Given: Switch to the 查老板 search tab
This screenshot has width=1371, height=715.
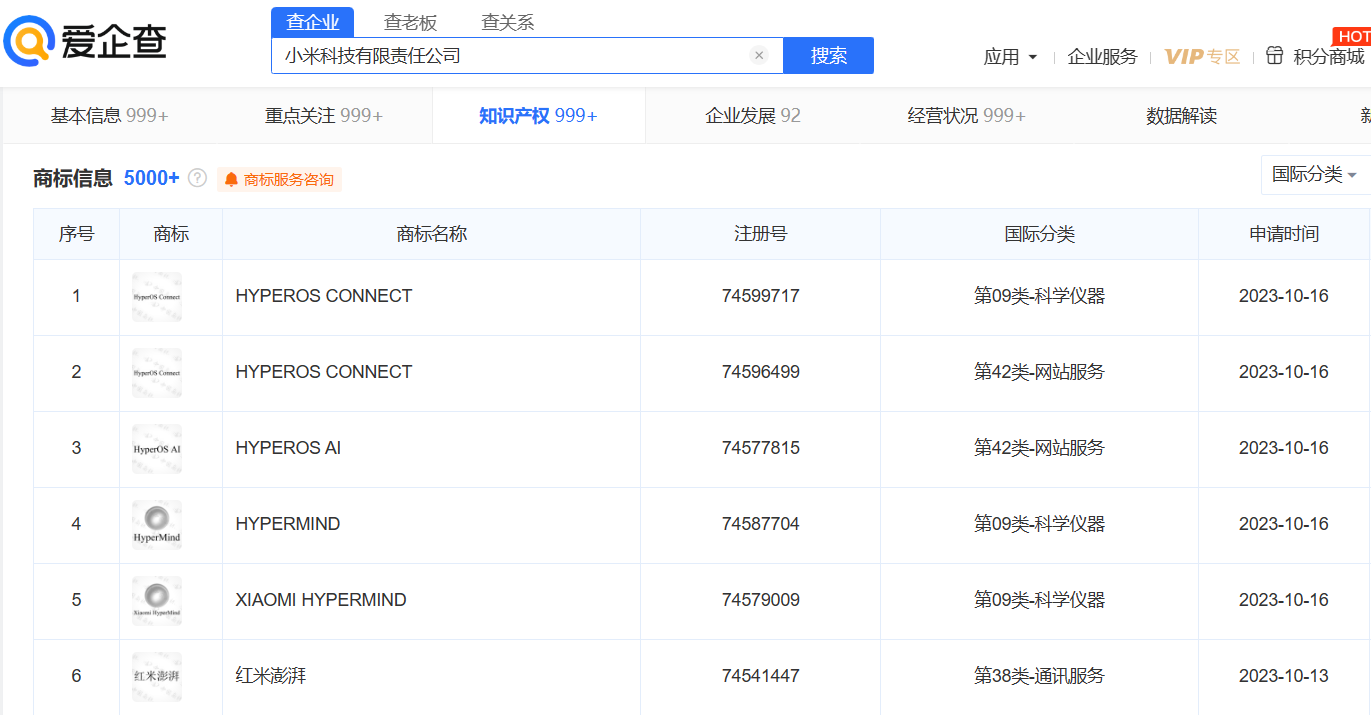Looking at the screenshot, I should coord(410,22).
